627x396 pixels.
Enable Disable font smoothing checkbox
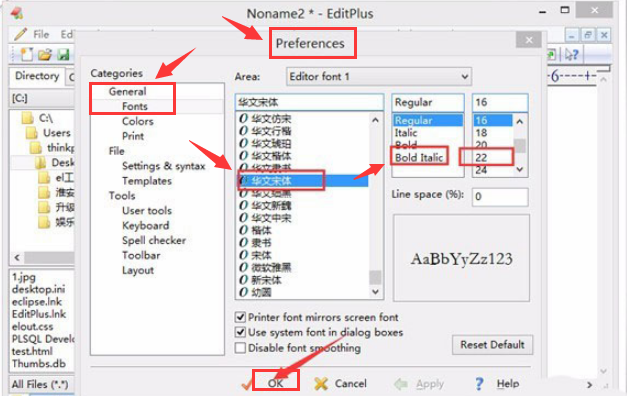240,348
